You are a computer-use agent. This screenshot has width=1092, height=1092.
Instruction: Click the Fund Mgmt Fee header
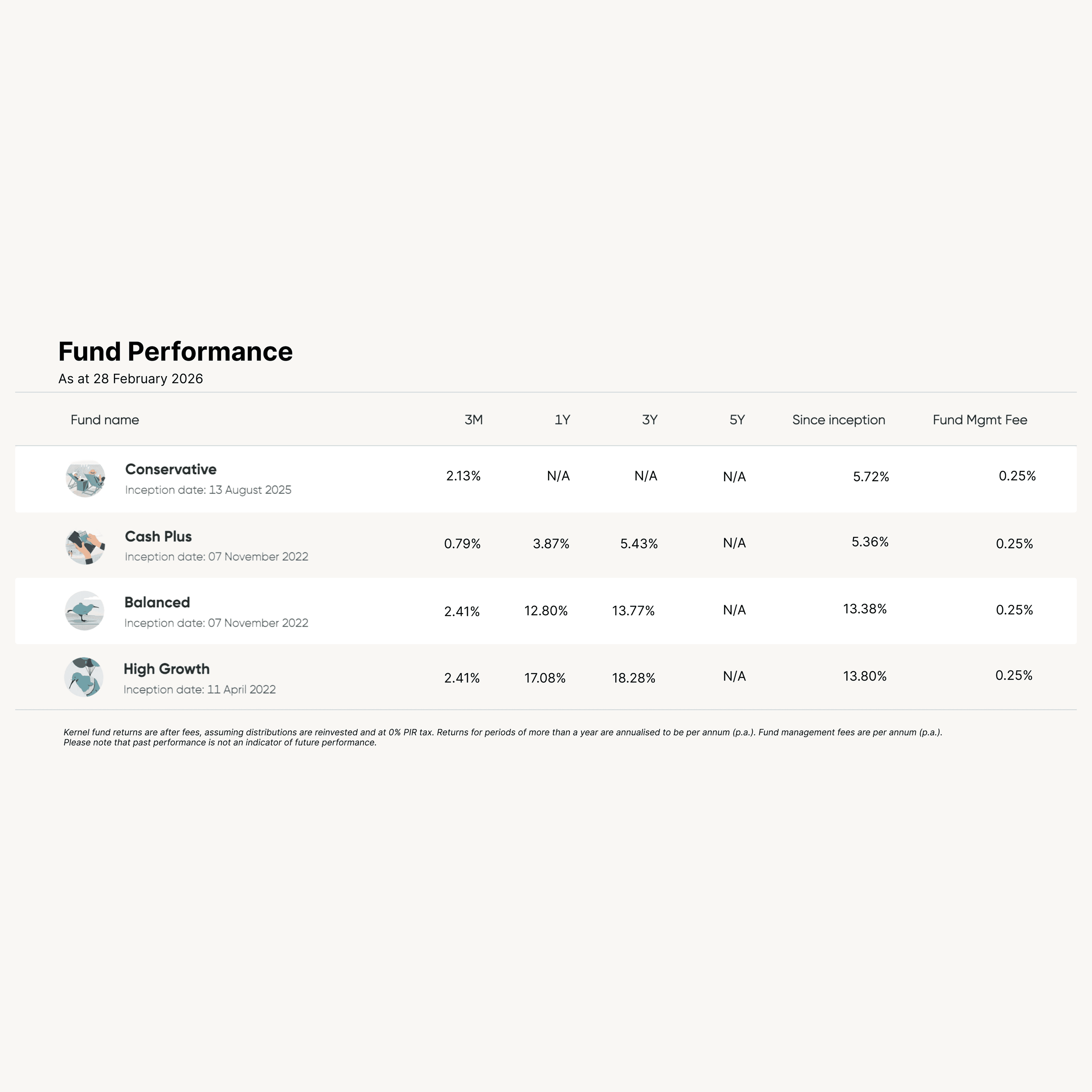coord(979,420)
